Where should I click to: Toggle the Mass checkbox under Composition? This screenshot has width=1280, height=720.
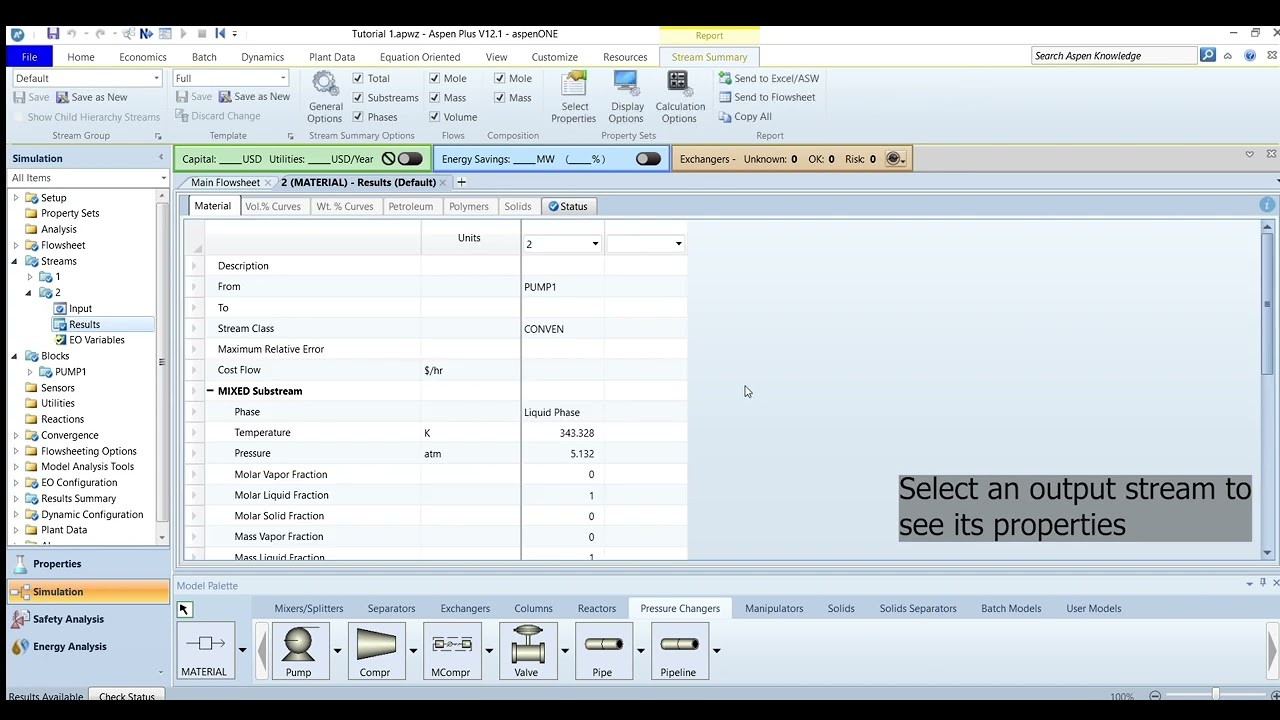point(499,97)
